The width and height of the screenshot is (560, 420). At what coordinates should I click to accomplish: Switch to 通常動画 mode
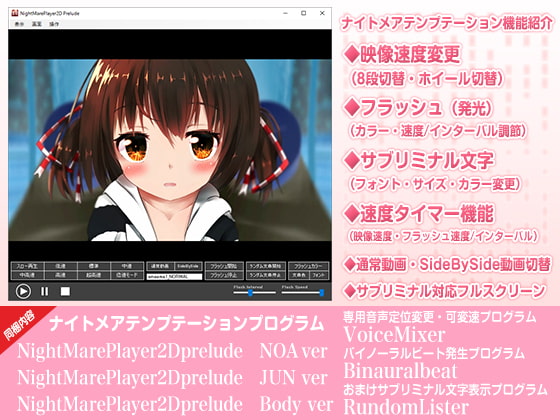(160, 266)
